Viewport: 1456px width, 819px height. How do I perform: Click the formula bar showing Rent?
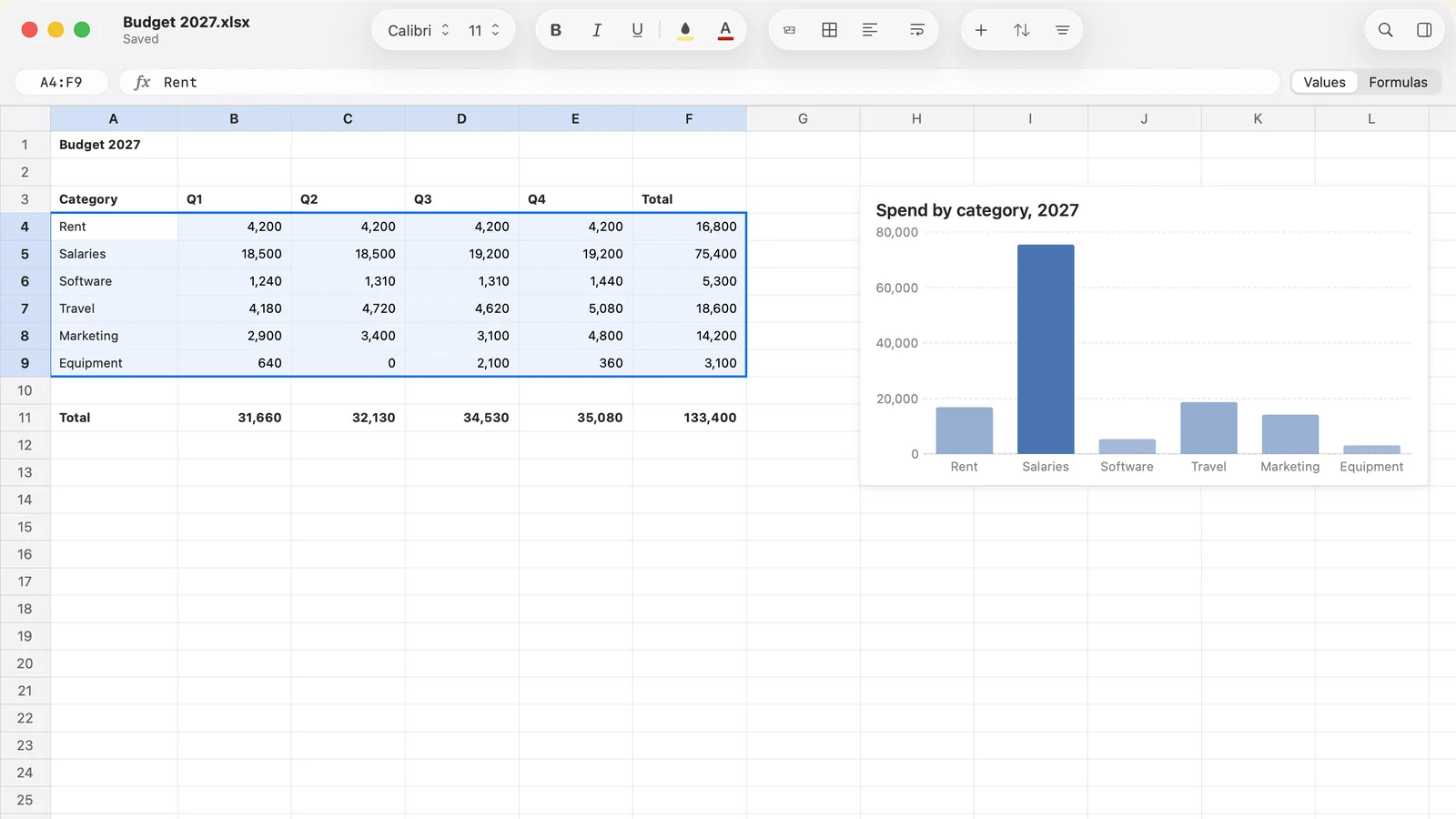(x=699, y=82)
